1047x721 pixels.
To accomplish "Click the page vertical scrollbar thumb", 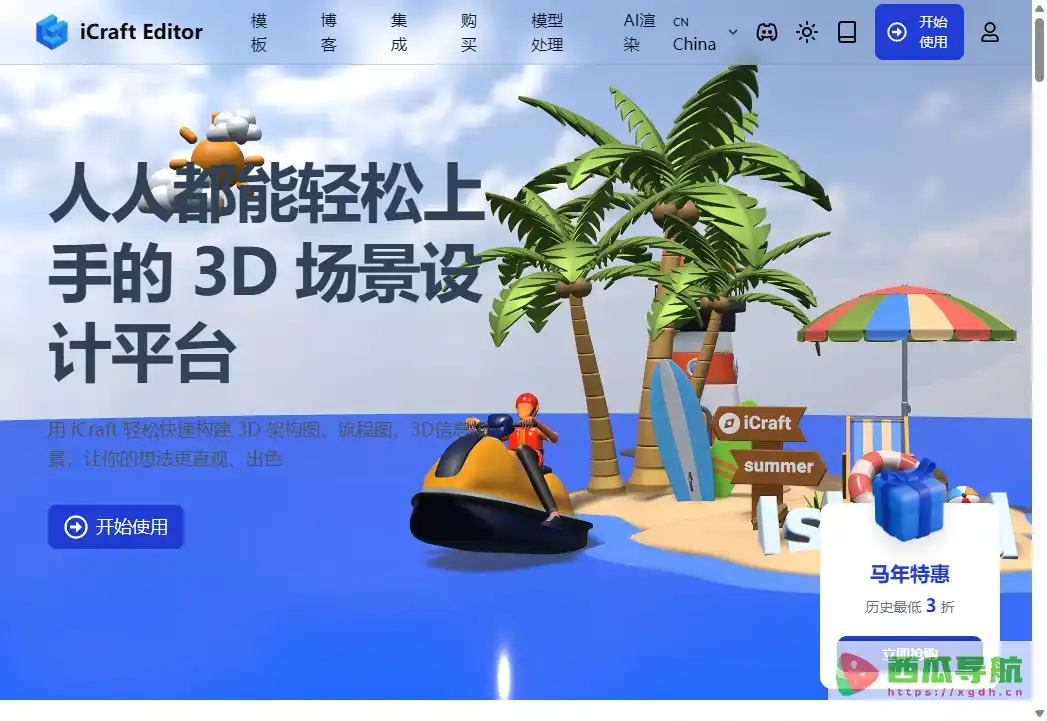I will (x=1039, y=50).
